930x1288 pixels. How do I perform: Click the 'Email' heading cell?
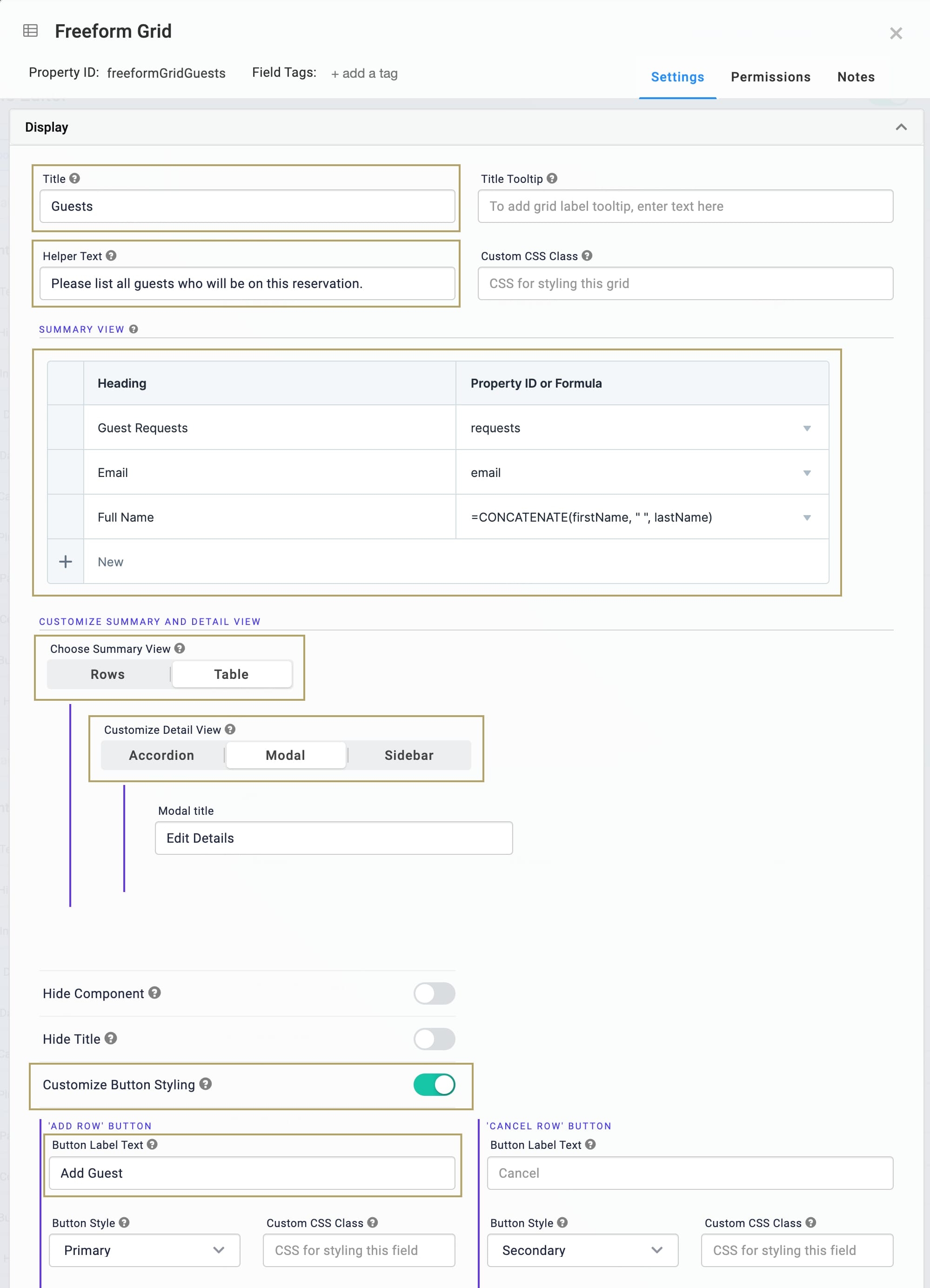pos(270,472)
